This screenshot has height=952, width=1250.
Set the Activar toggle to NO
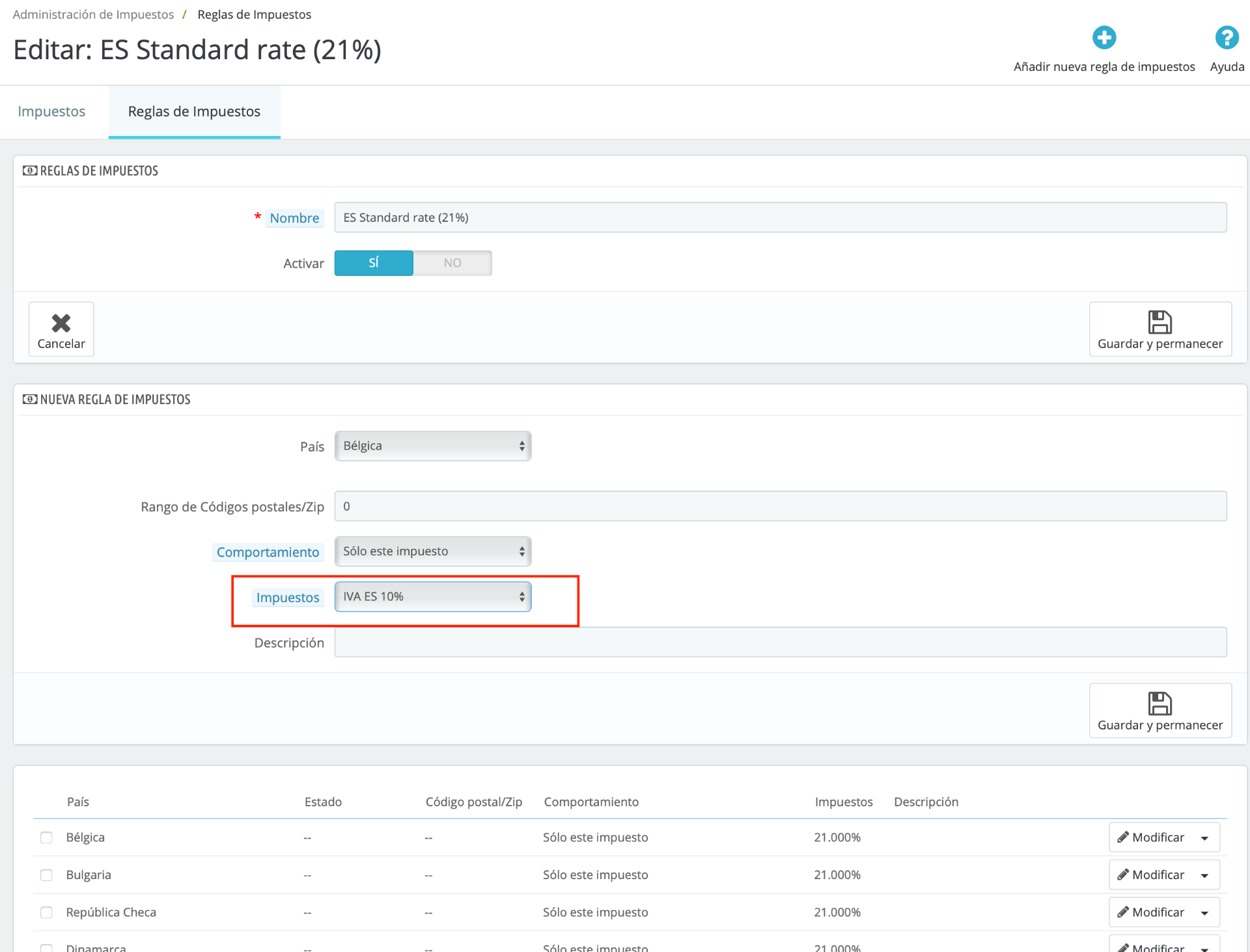pos(452,263)
